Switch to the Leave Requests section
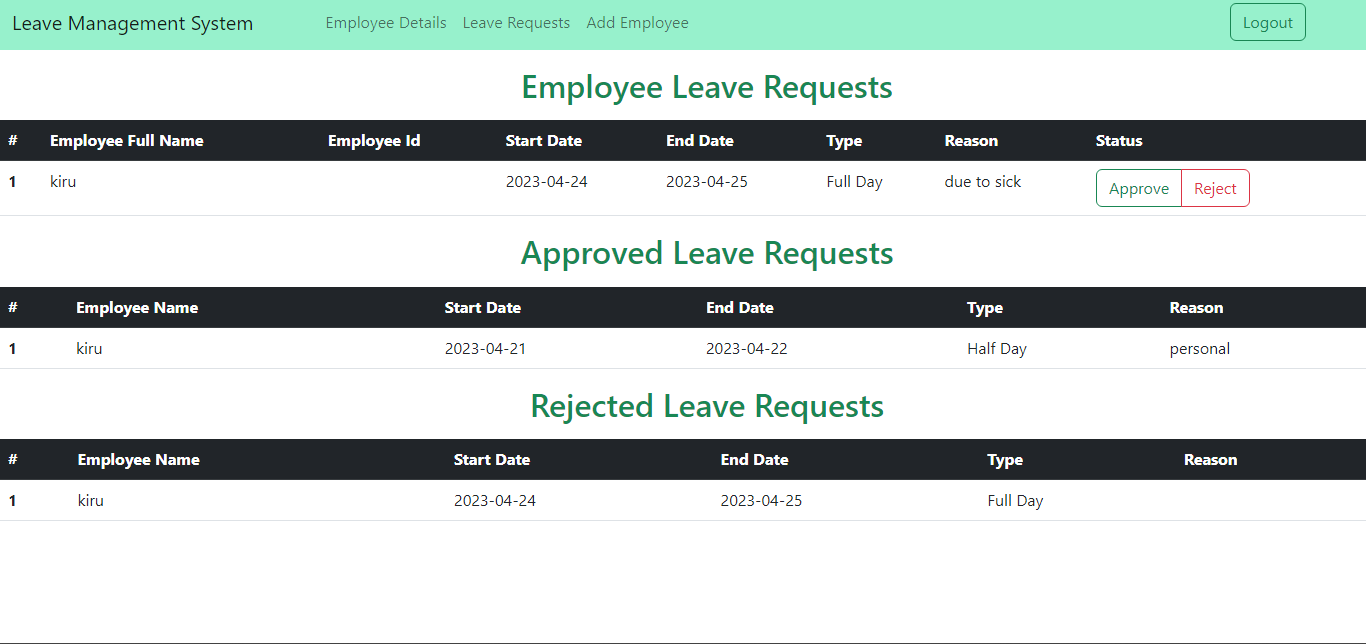Image resolution: width=1366 pixels, height=644 pixels. pyautogui.click(x=516, y=22)
